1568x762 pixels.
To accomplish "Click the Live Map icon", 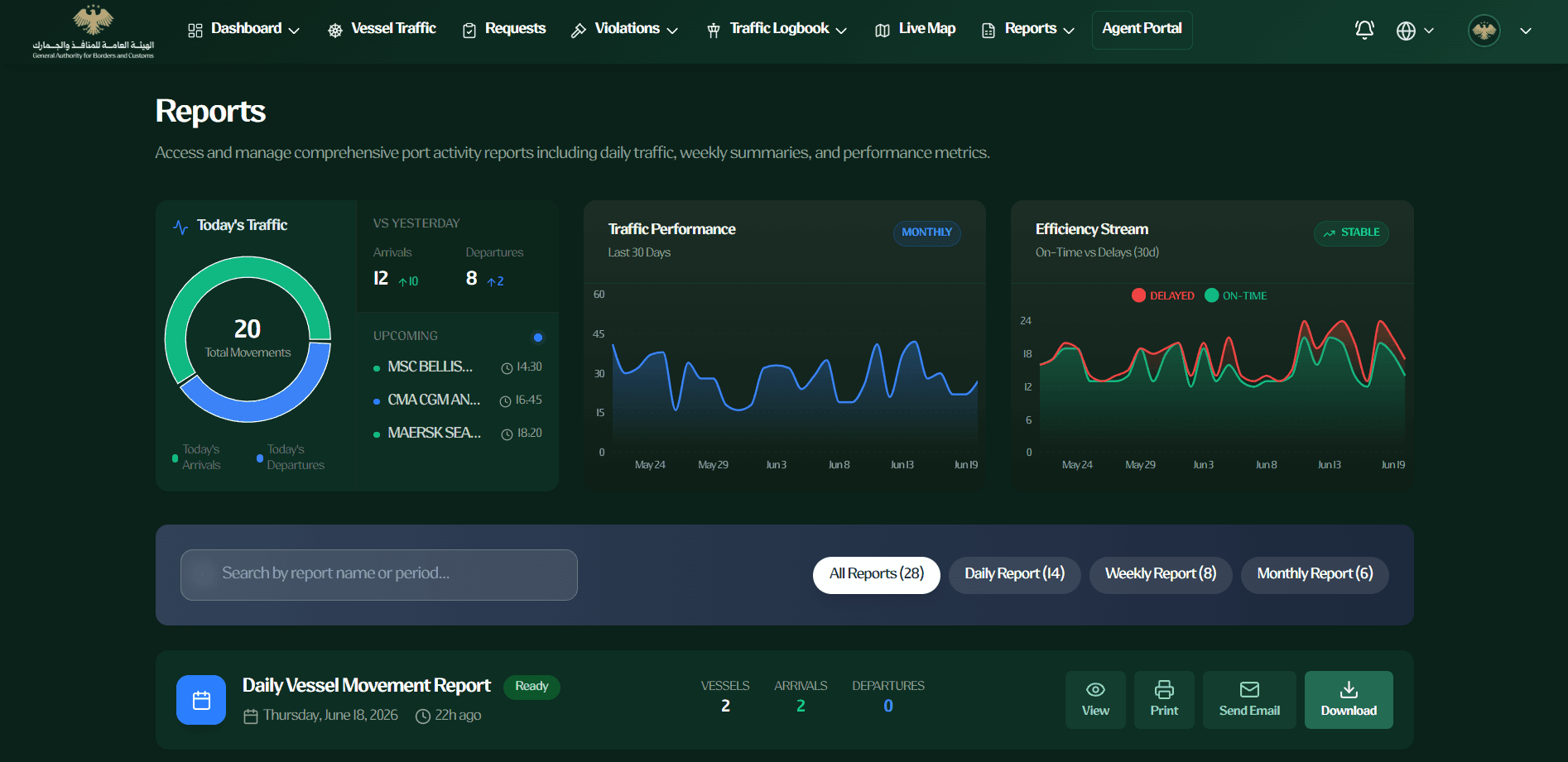I will click(x=883, y=31).
